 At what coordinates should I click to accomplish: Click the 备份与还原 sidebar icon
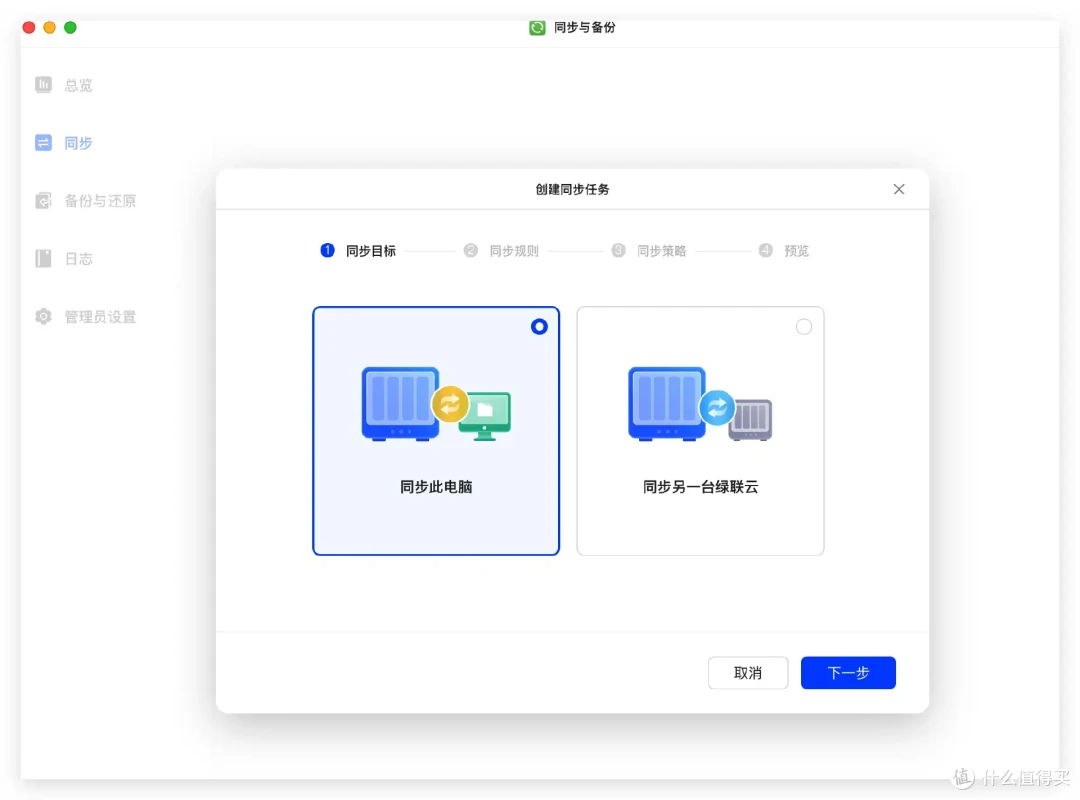pos(43,201)
